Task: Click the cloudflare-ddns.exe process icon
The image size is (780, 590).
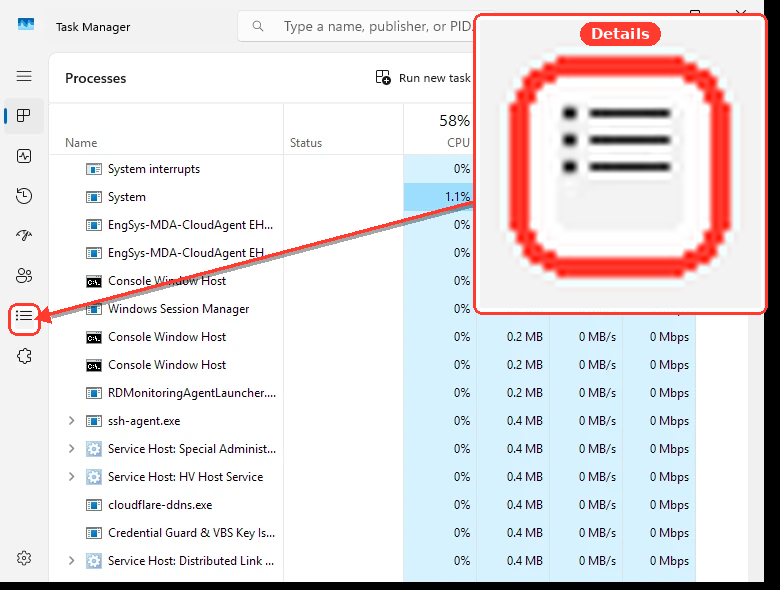Action: pos(94,505)
